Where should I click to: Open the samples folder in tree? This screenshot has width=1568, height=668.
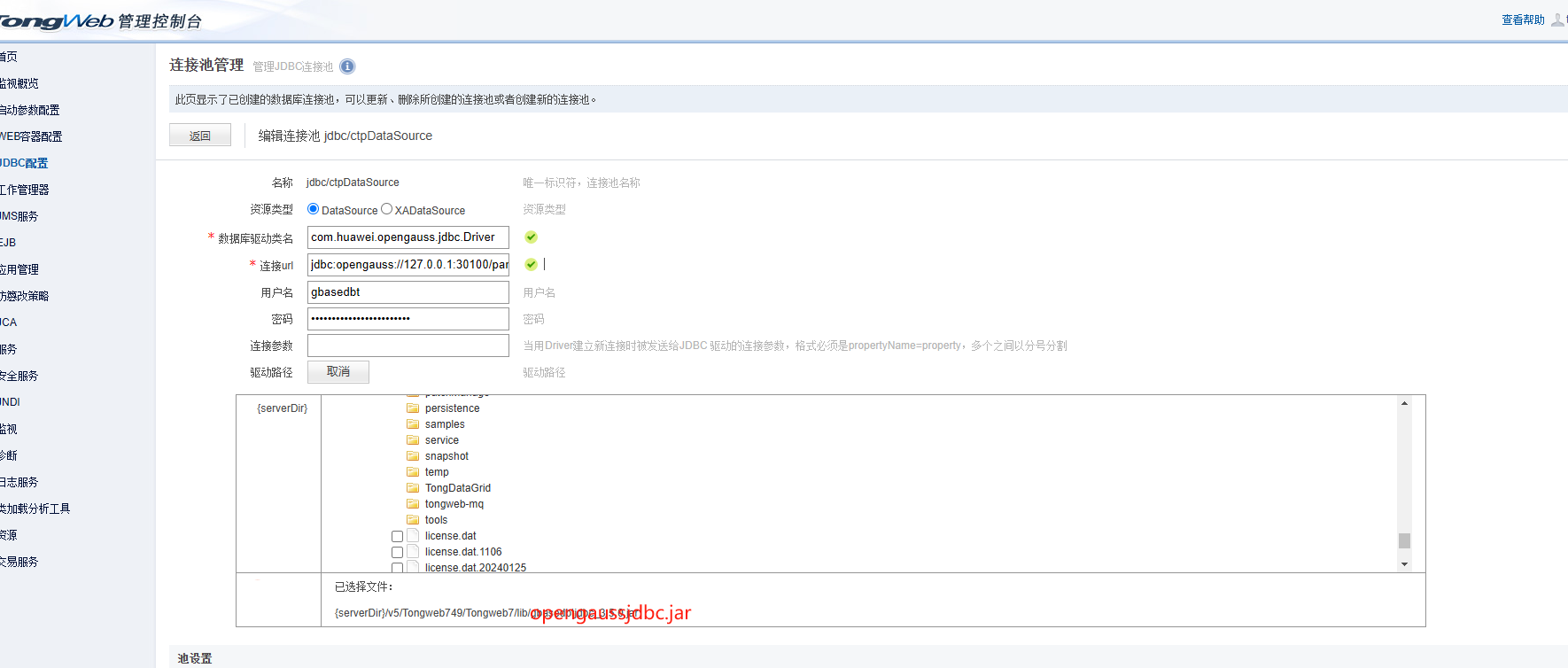445,424
